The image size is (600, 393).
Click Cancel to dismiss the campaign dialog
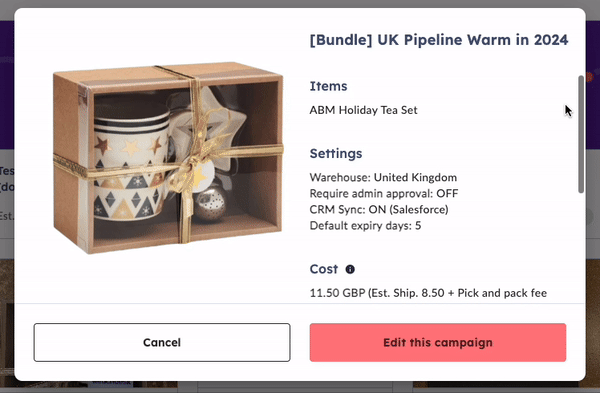162,342
